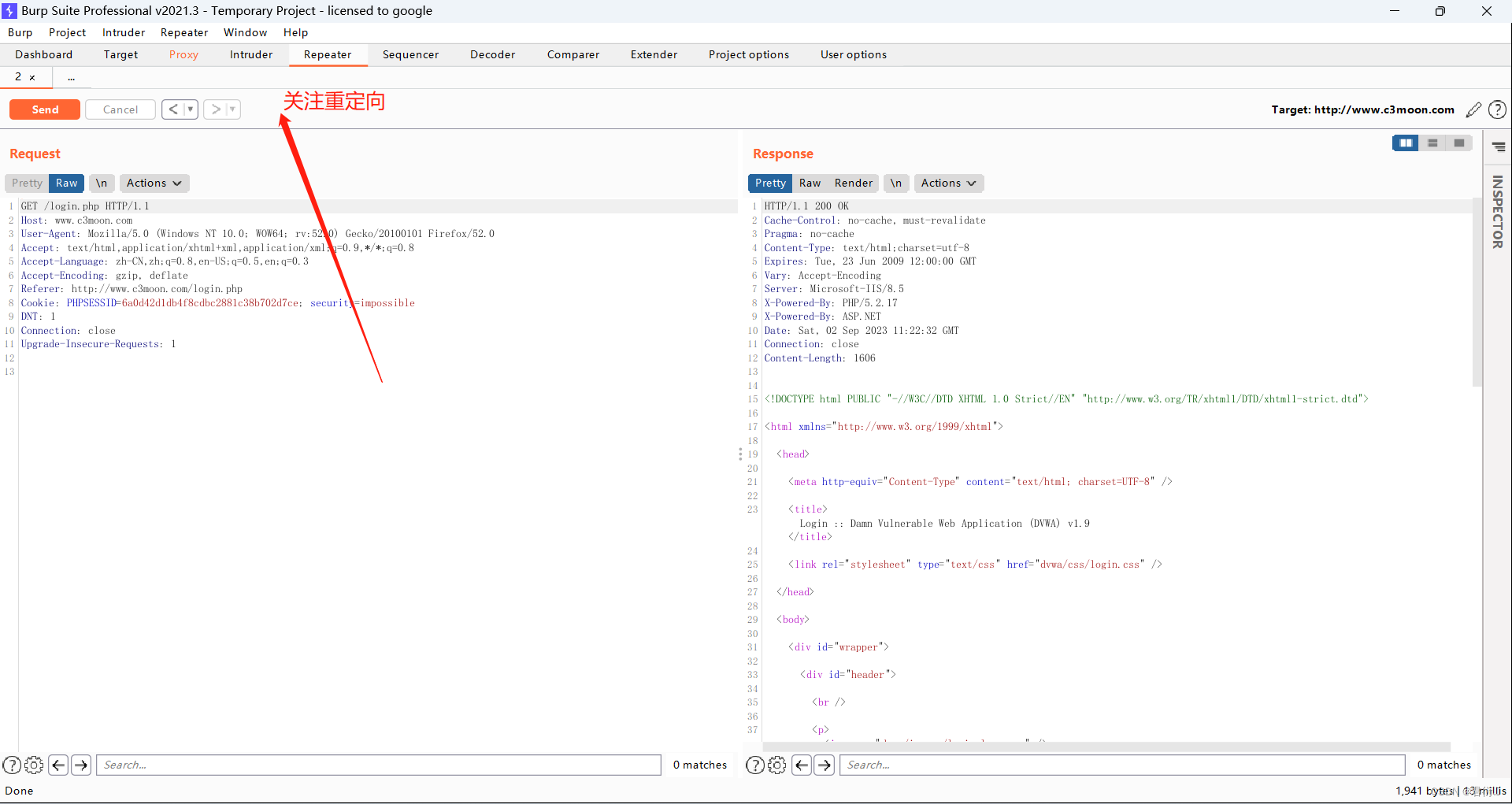This screenshot has height=804, width=1512.
Task: Open the Window menu
Action: tap(245, 32)
